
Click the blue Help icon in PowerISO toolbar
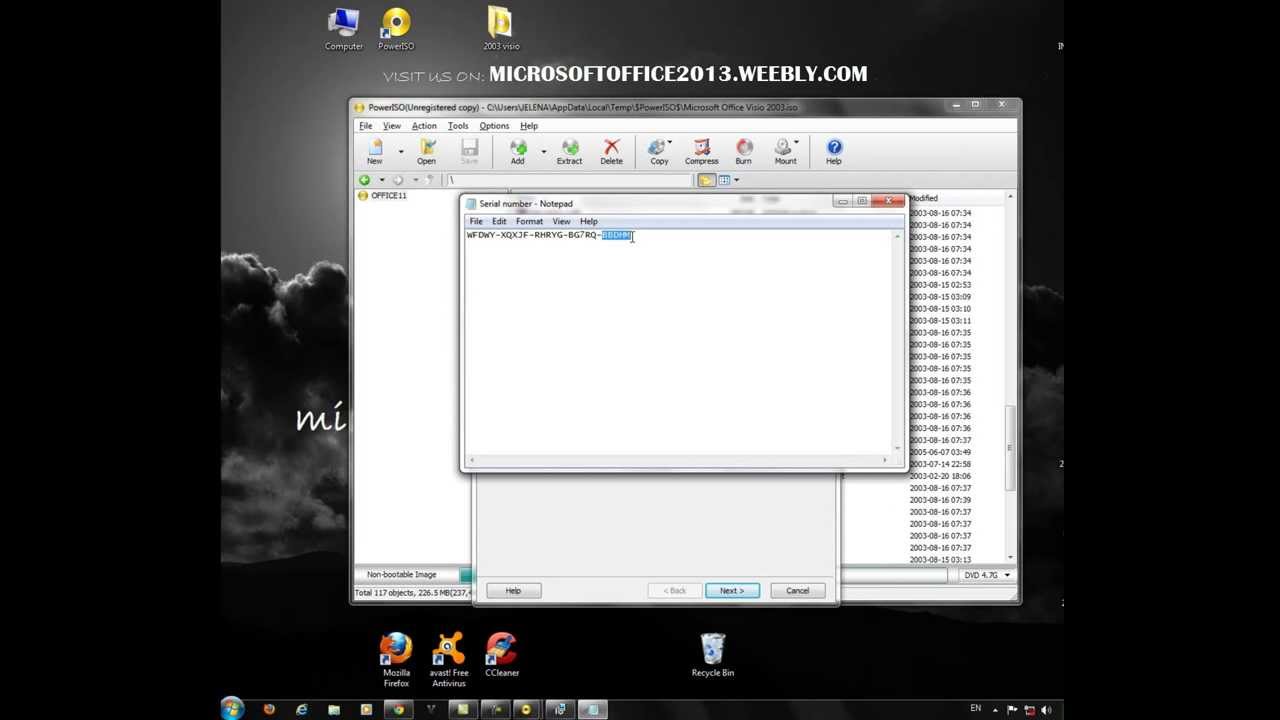click(x=834, y=152)
